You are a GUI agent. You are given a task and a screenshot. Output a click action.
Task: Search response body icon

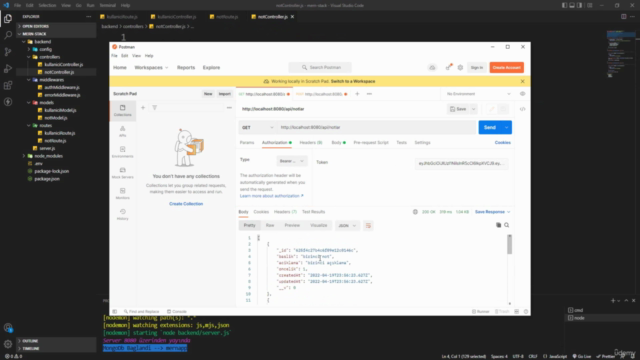507,225
